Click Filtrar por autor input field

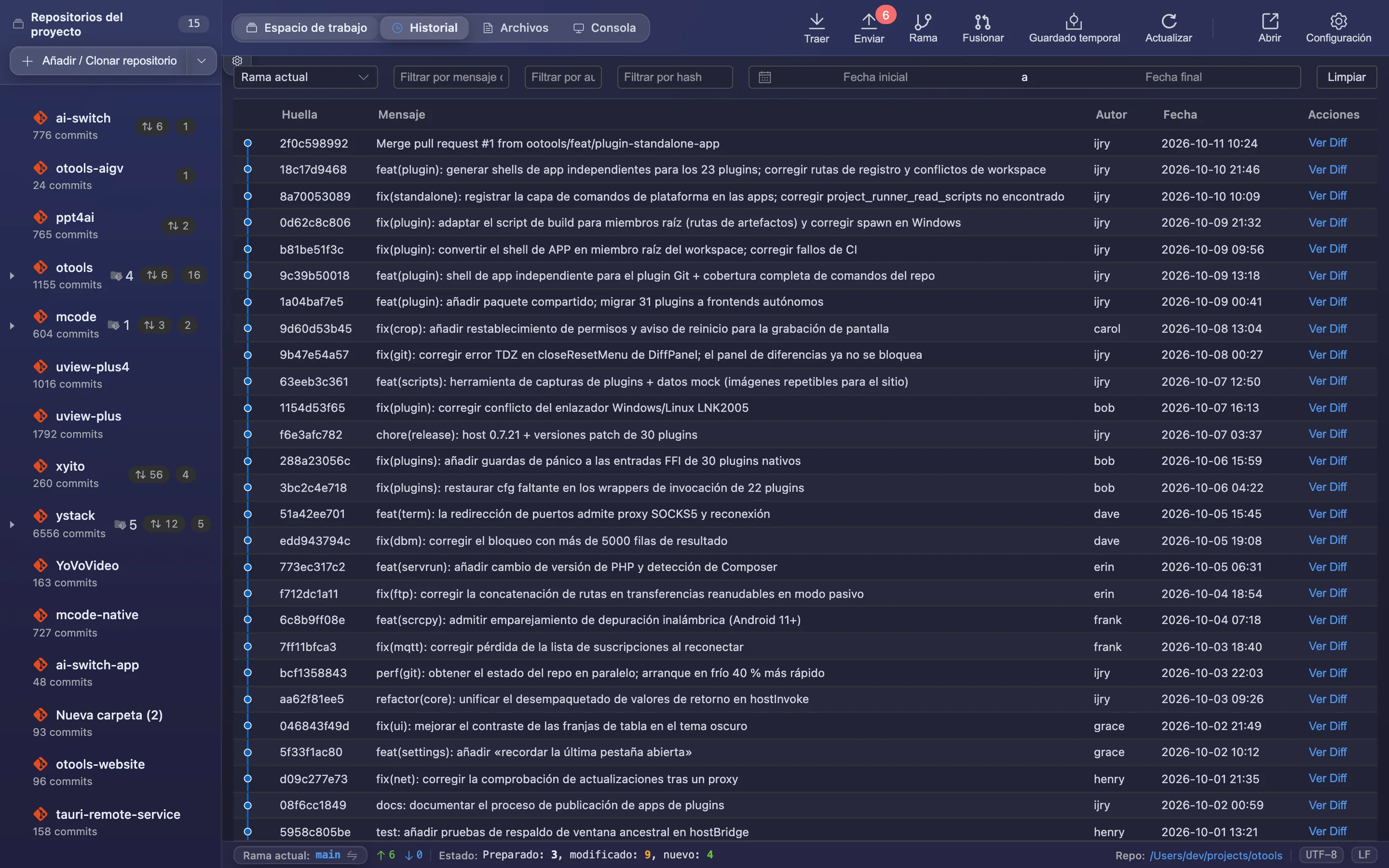click(x=563, y=77)
